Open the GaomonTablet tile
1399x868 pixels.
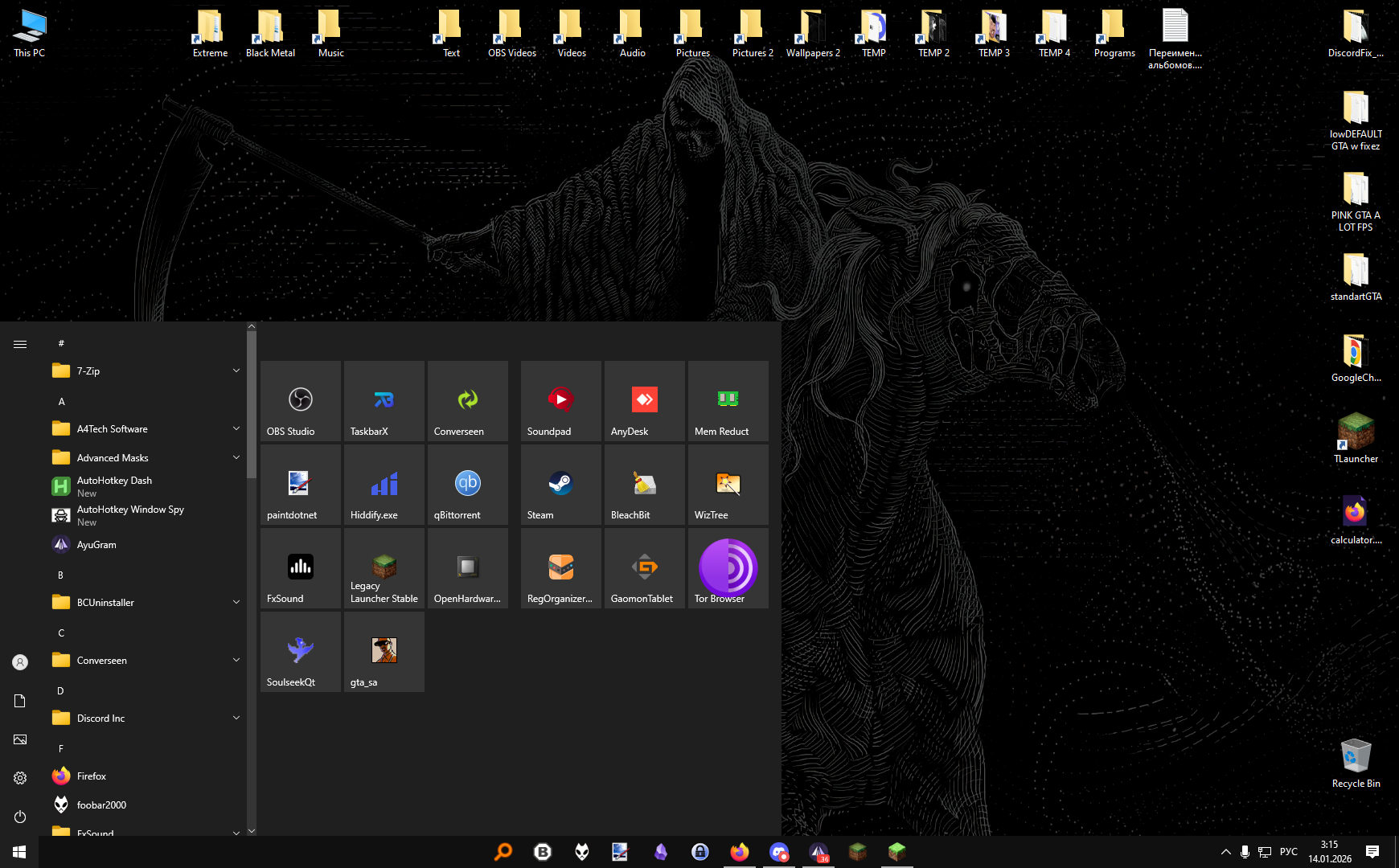(x=645, y=568)
